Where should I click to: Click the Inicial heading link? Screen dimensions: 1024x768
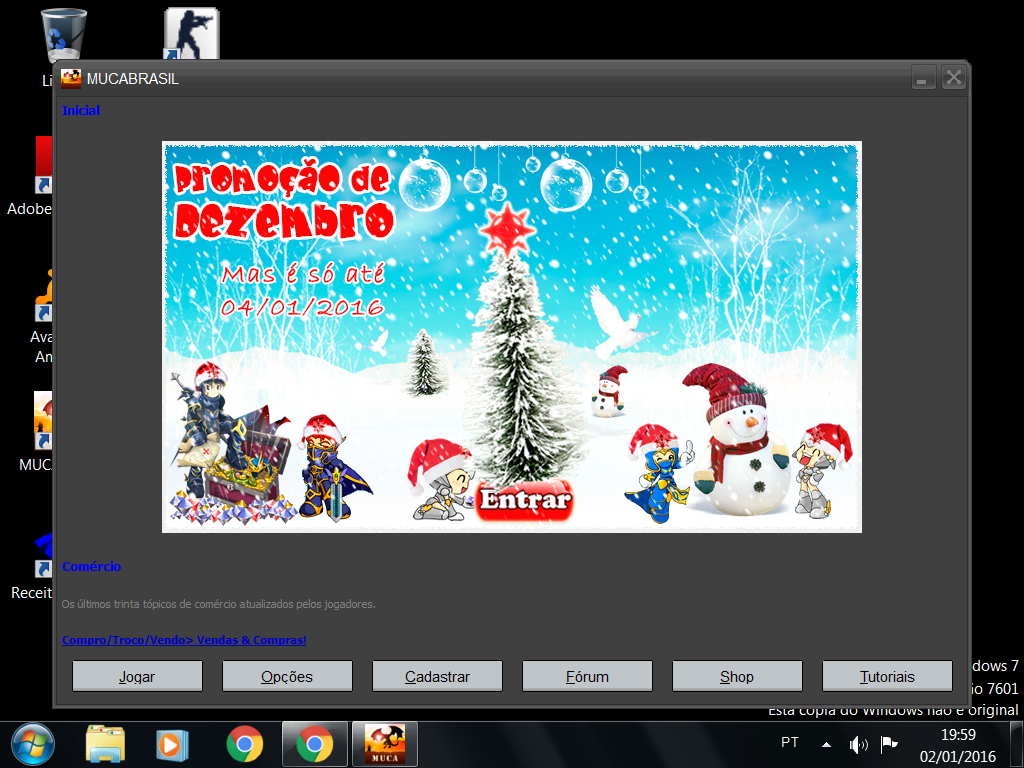click(81, 111)
